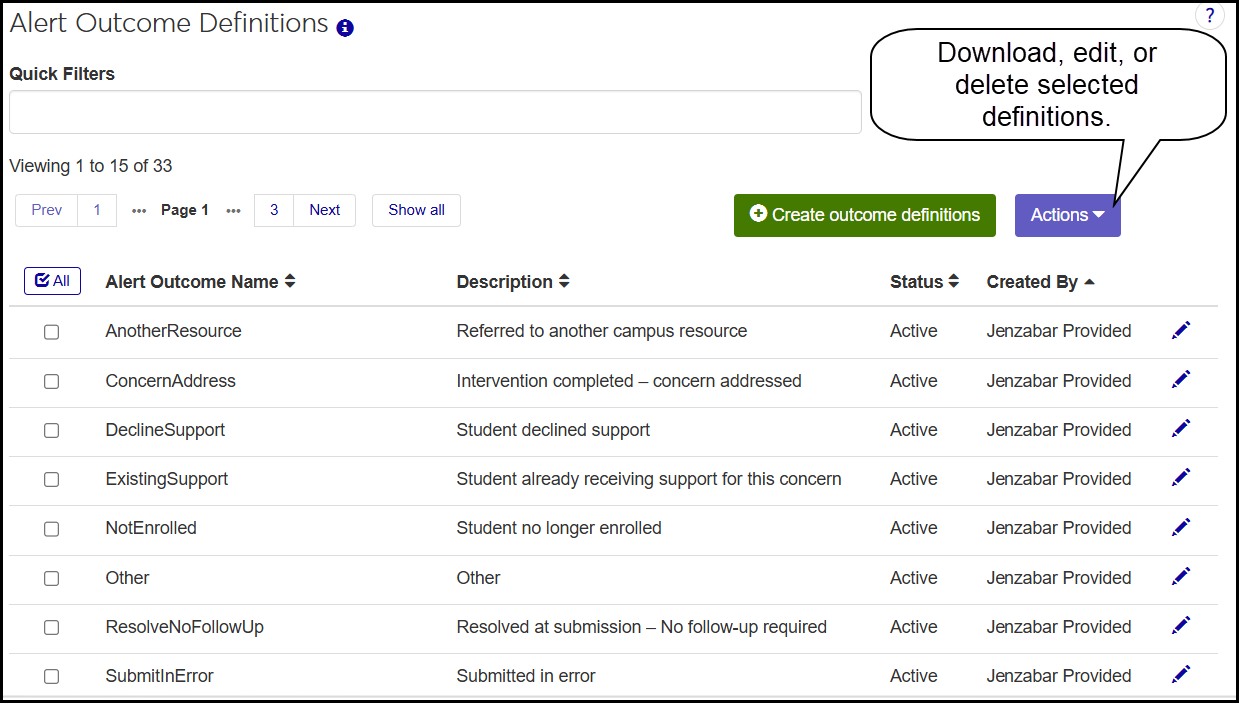Click the AnotherResource outcome name
This screenshot has height=703, width=1239.
pos(173,331)
